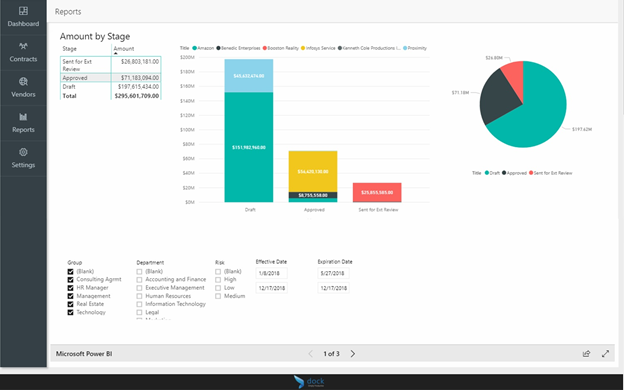Select the Booston Reality legend swatch
This screenshot has height=390, width=624.
click(x=265, y=48)
